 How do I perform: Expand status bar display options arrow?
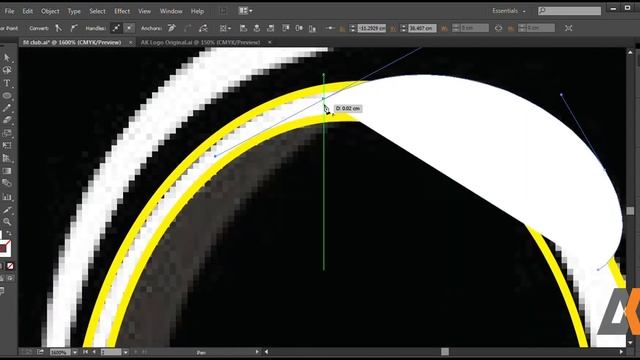point(257,352)
